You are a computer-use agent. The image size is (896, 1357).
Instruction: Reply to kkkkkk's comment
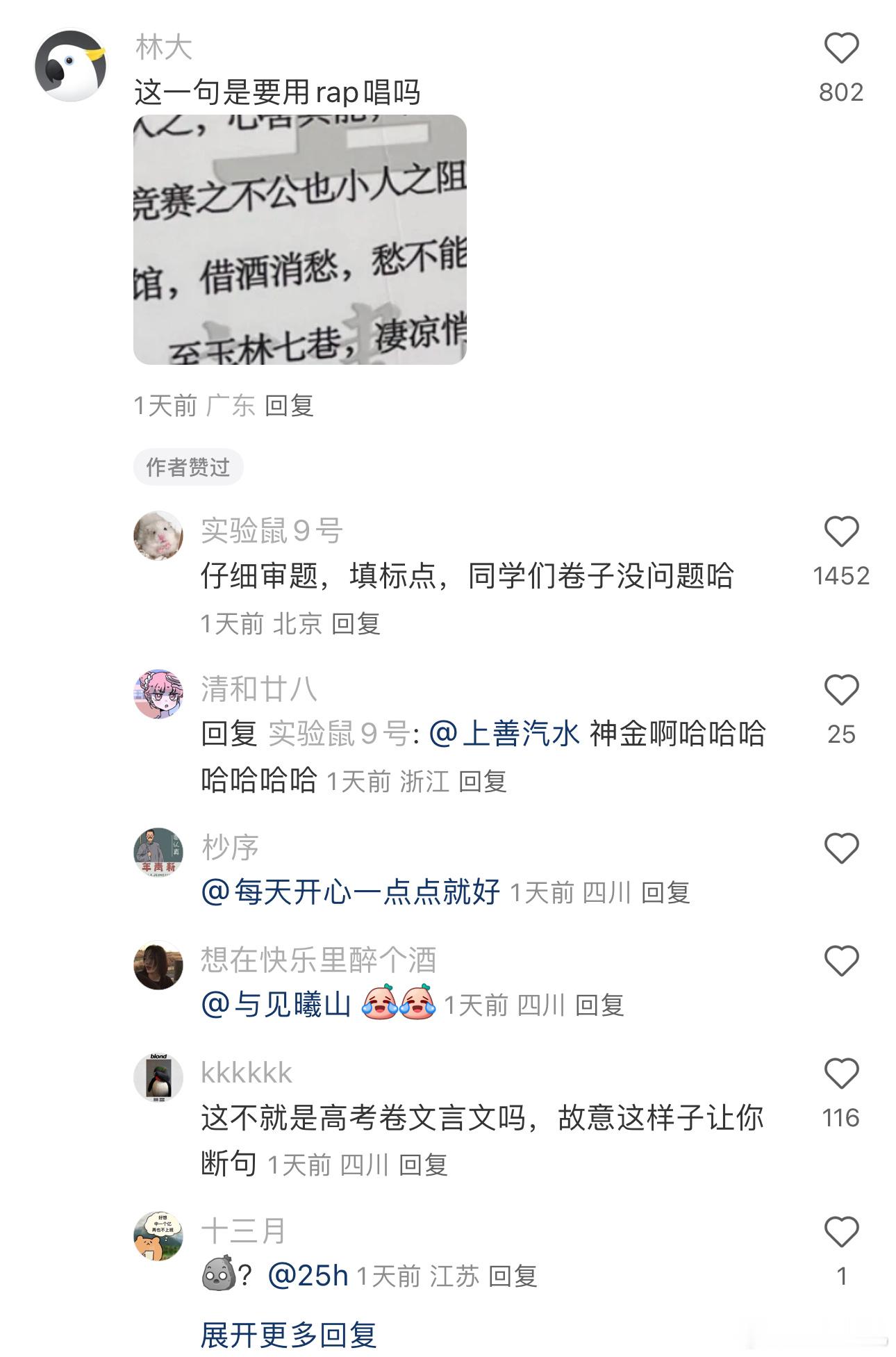[423, 1165]
